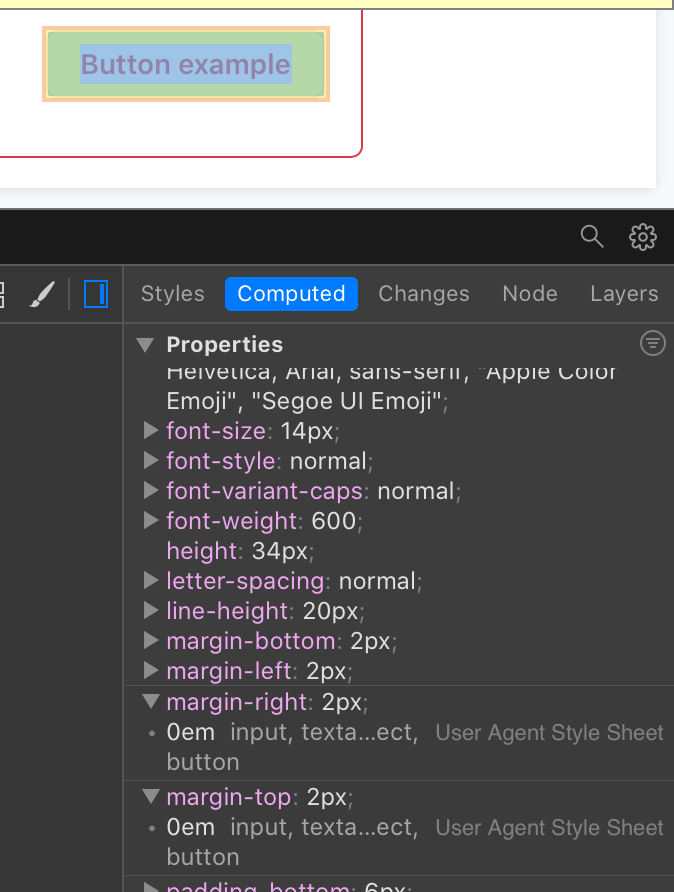Toggle the details sidebar with blue panel icon
Screen dimensions: 674x892
coord(96,293)
